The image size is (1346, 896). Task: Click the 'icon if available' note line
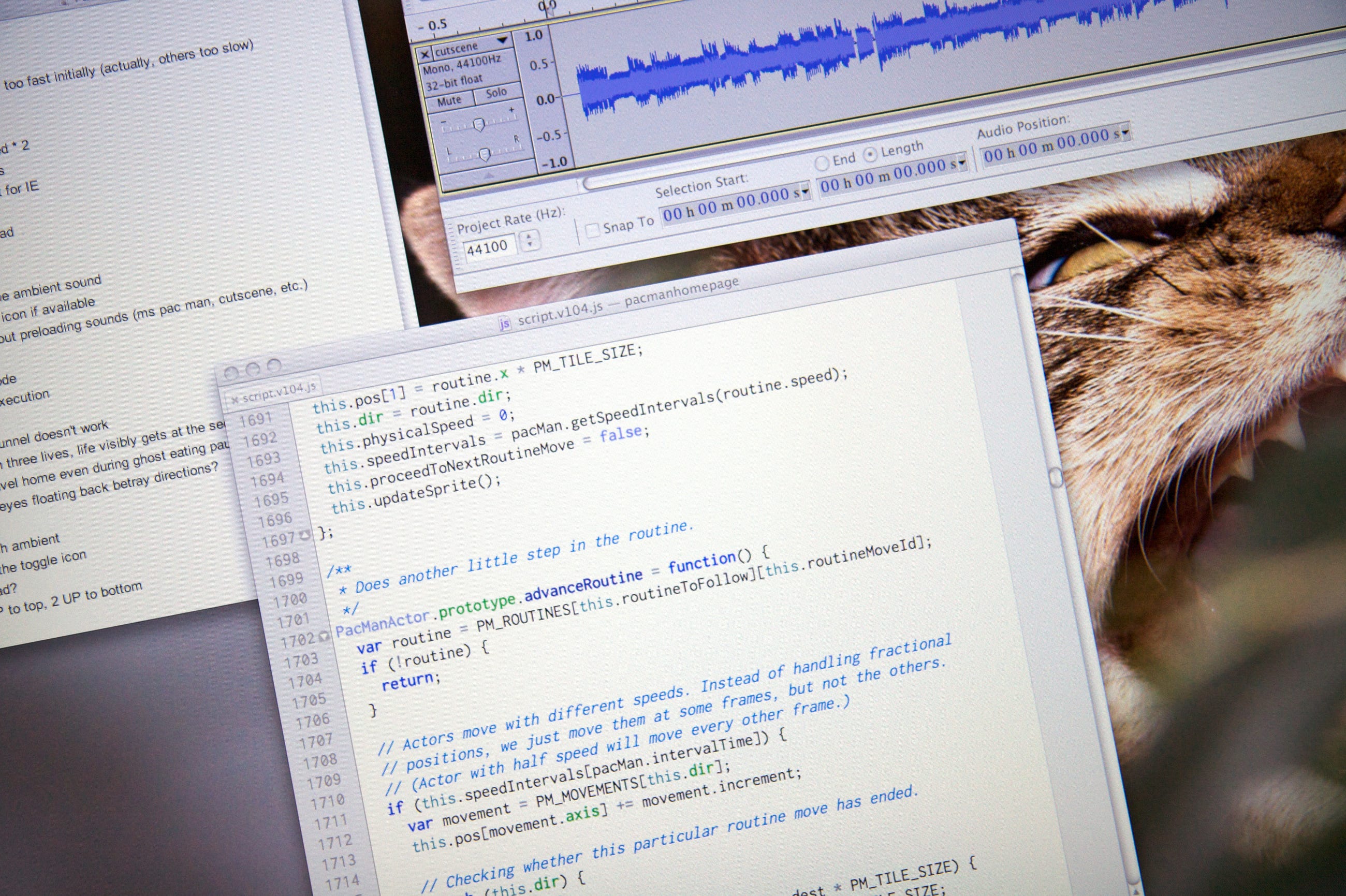pos(48,309)
